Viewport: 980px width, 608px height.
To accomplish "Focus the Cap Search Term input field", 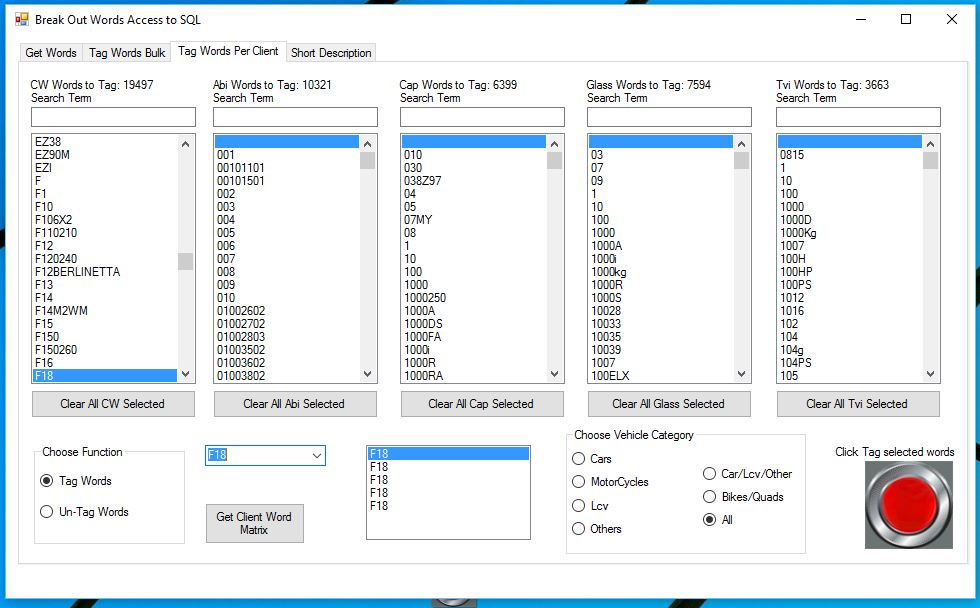I will pos(482,117).
